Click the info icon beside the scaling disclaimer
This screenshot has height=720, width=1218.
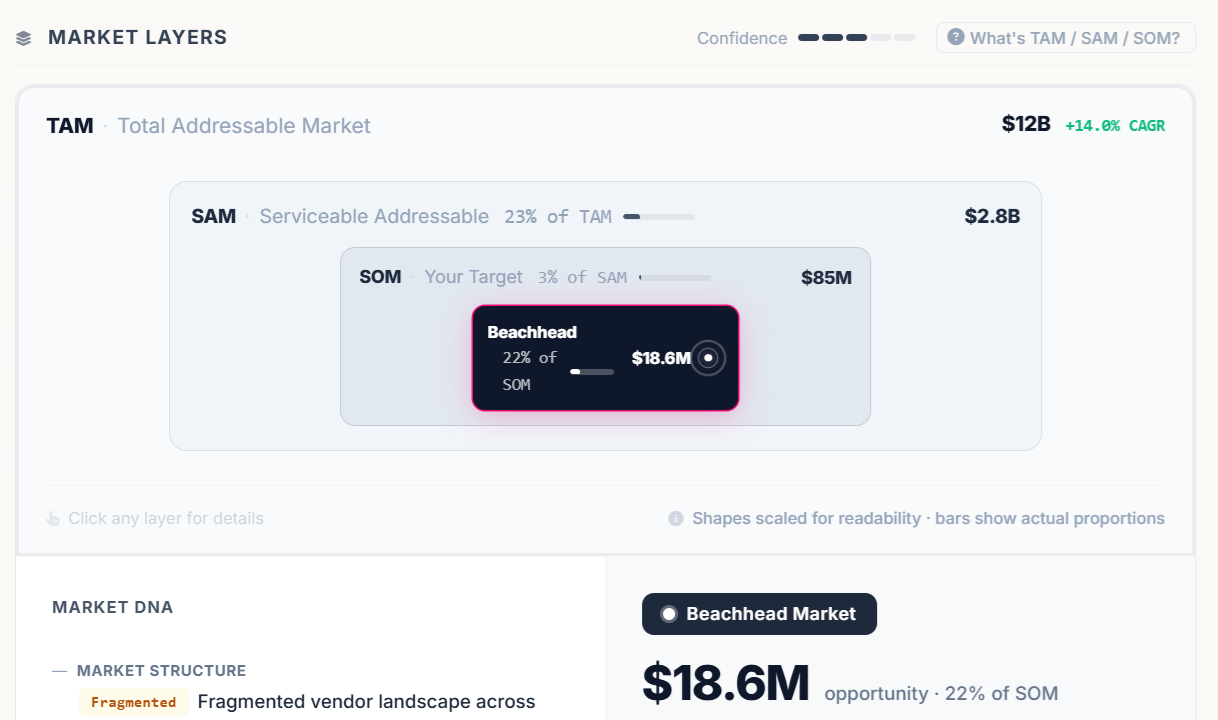676,518
